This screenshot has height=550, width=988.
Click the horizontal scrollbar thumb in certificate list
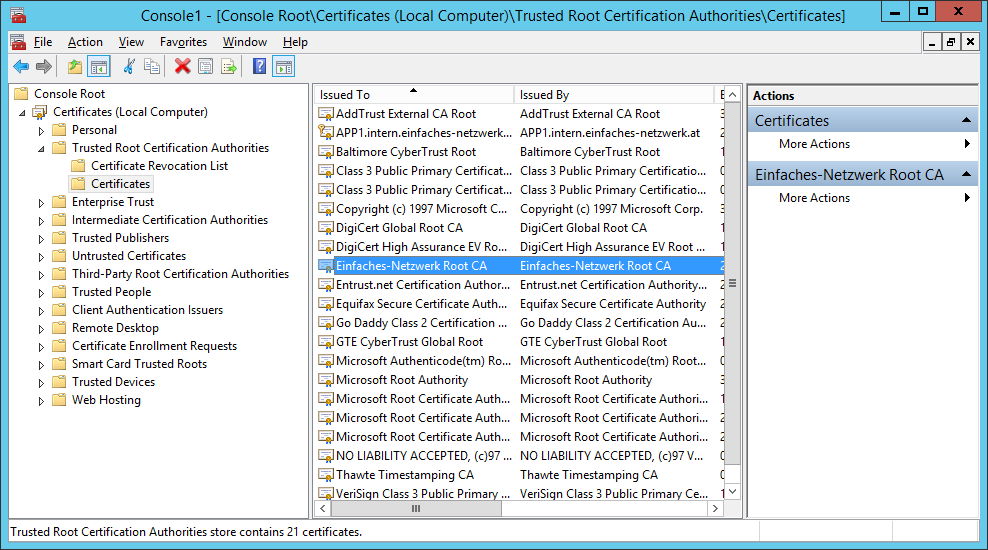click(x=415, y=509)
